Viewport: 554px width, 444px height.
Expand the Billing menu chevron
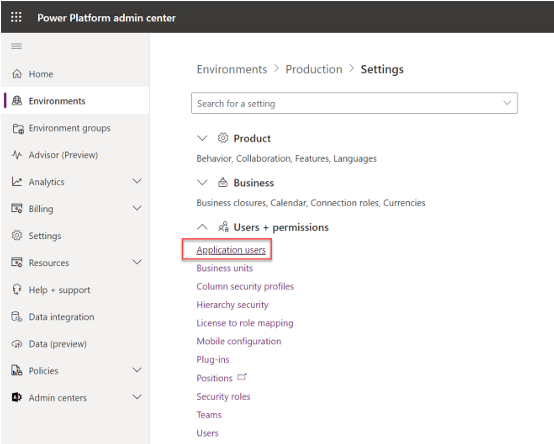137,208
